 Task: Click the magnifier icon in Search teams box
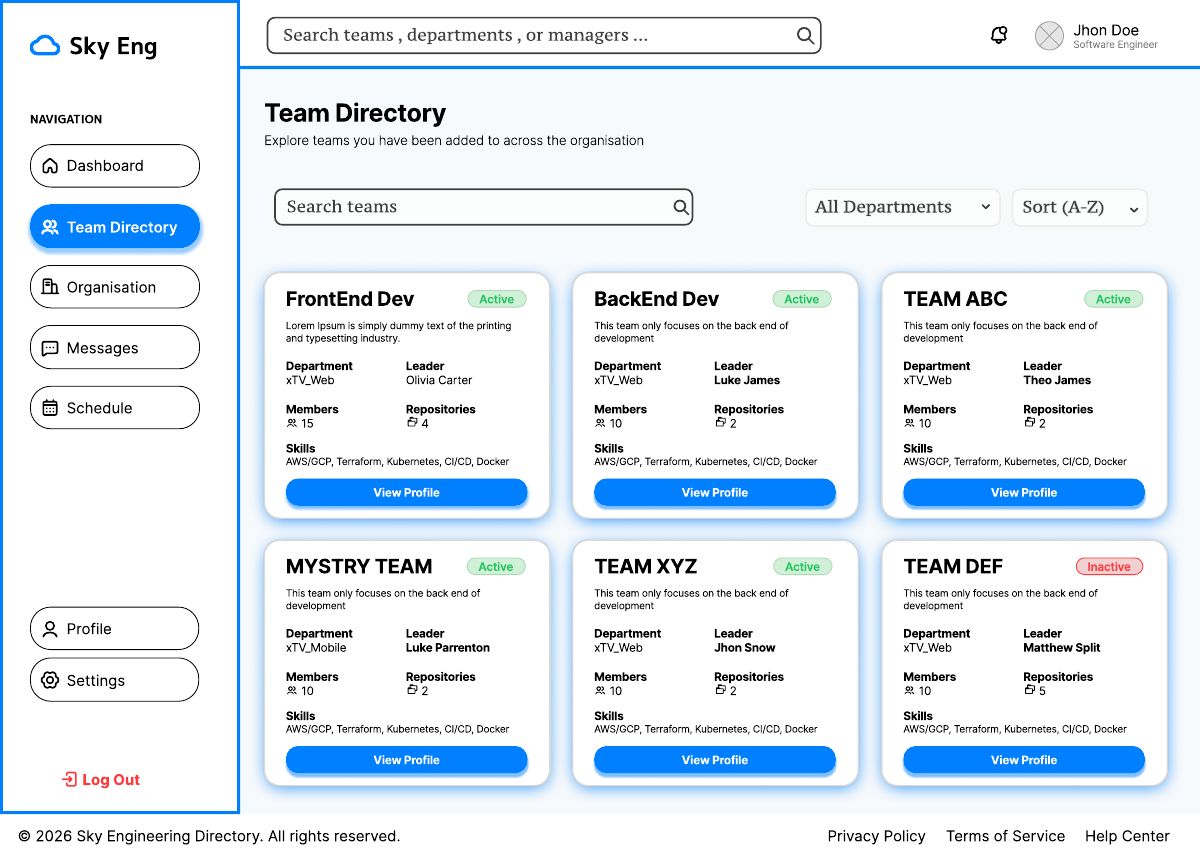[680, 207]
